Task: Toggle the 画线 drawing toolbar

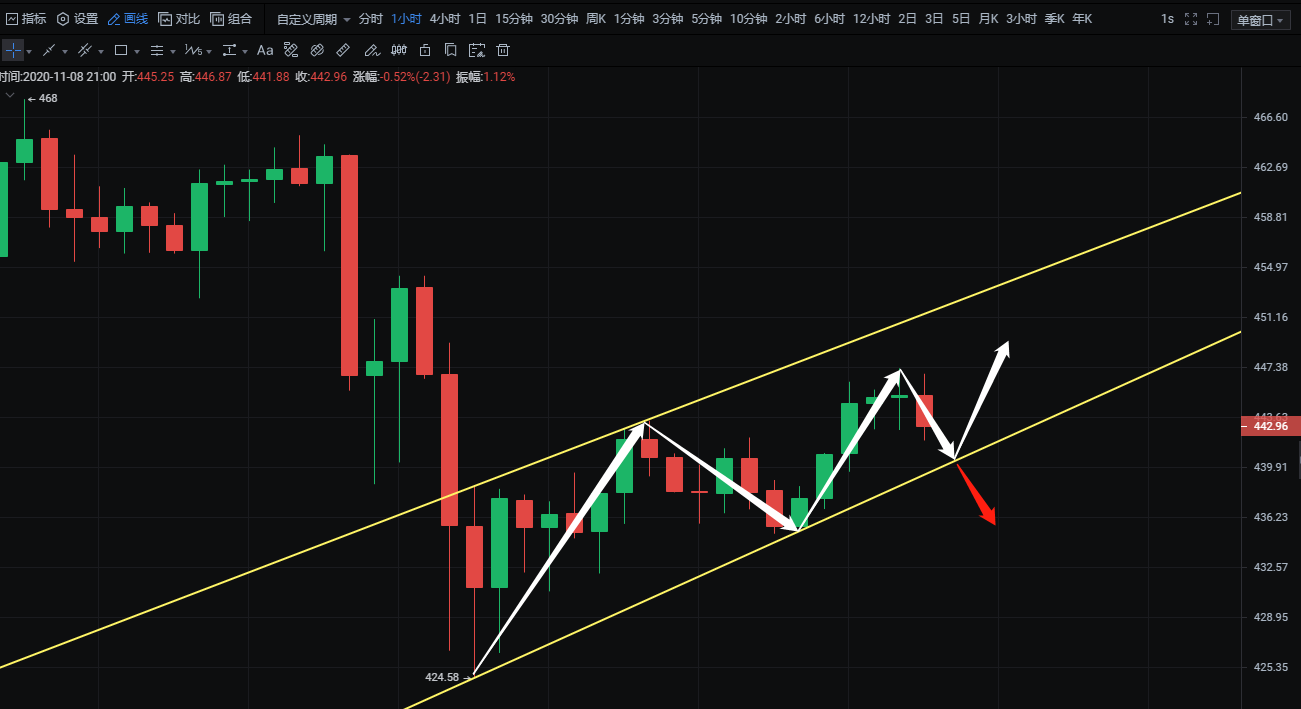Action: 127,19
